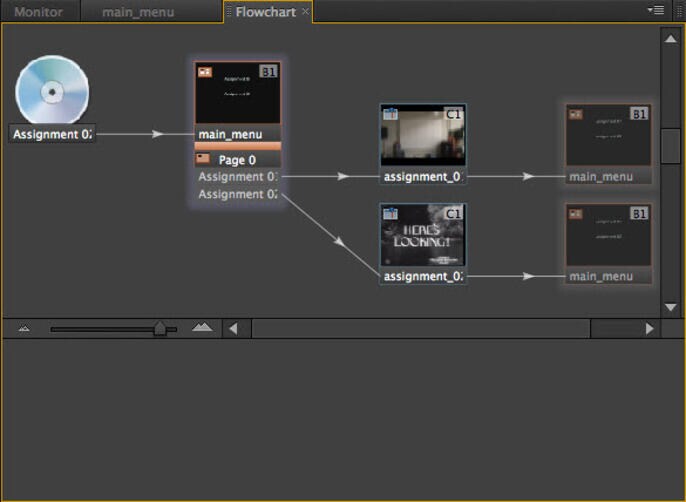Click the menu icon atop highlighted main_menu node
Image resolution: width=686 pixels, height=502 pixels.
[205, 72]
